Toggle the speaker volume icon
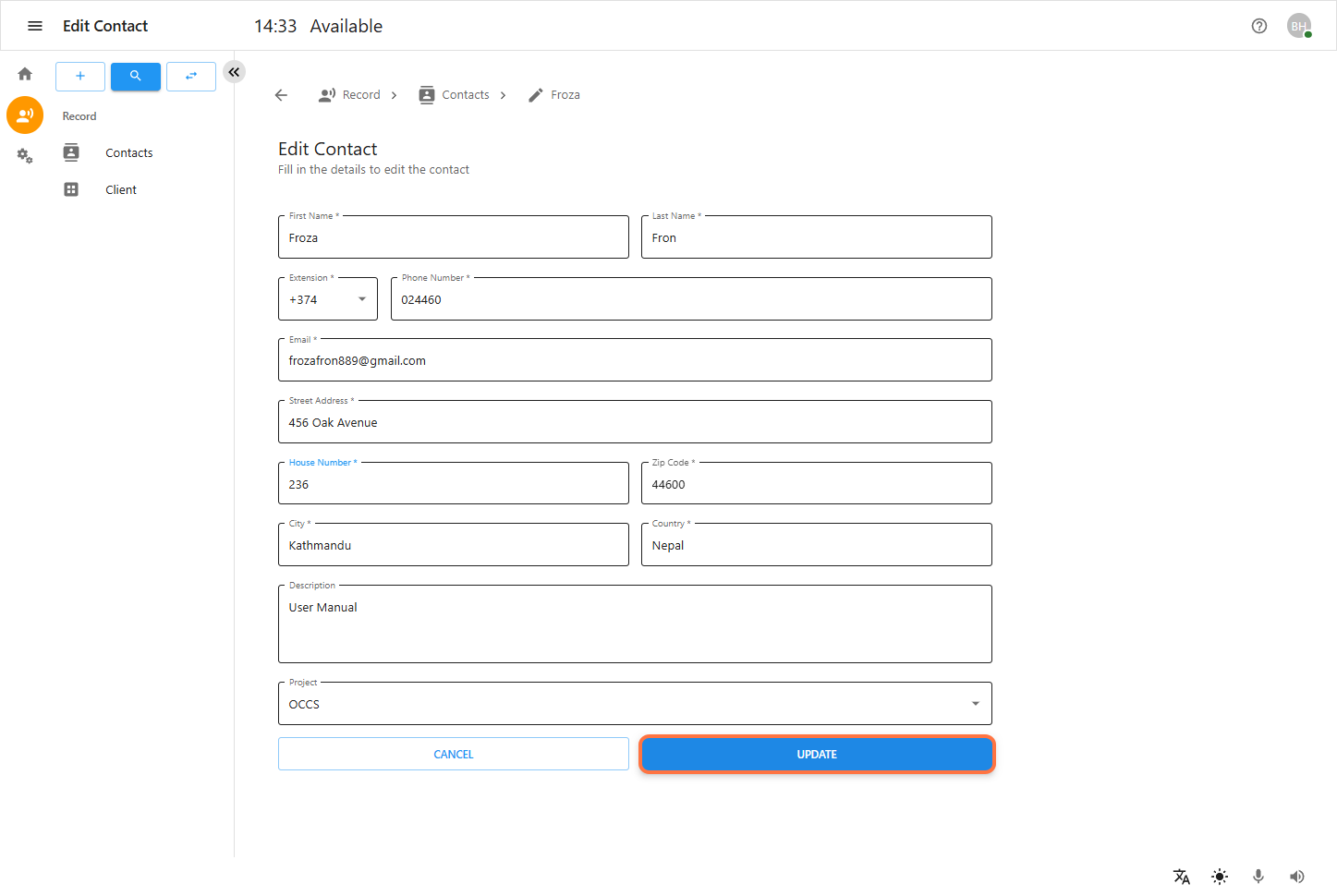This screenshot has width=1337, height=896. coord(1296,877)
